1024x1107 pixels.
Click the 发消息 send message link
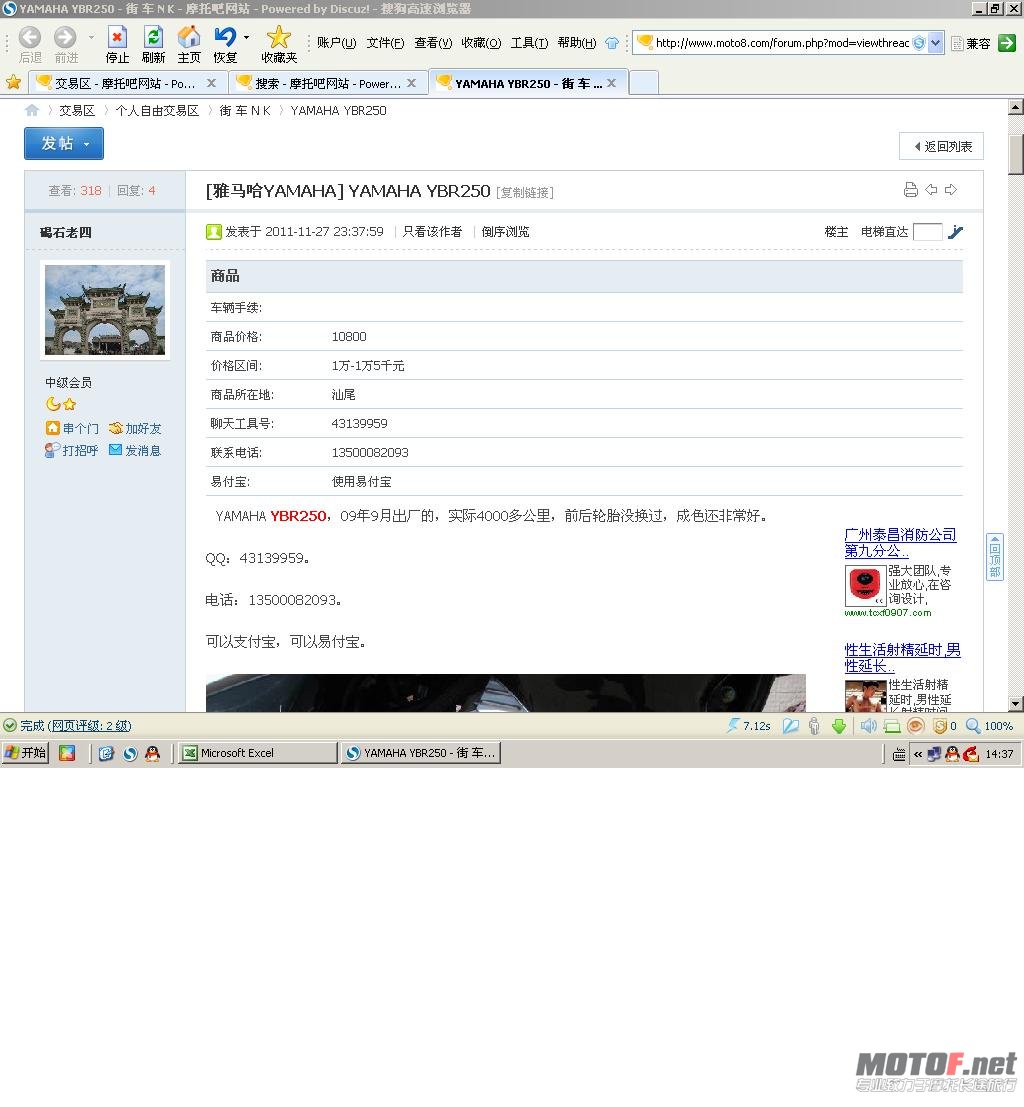click(135, 450)
